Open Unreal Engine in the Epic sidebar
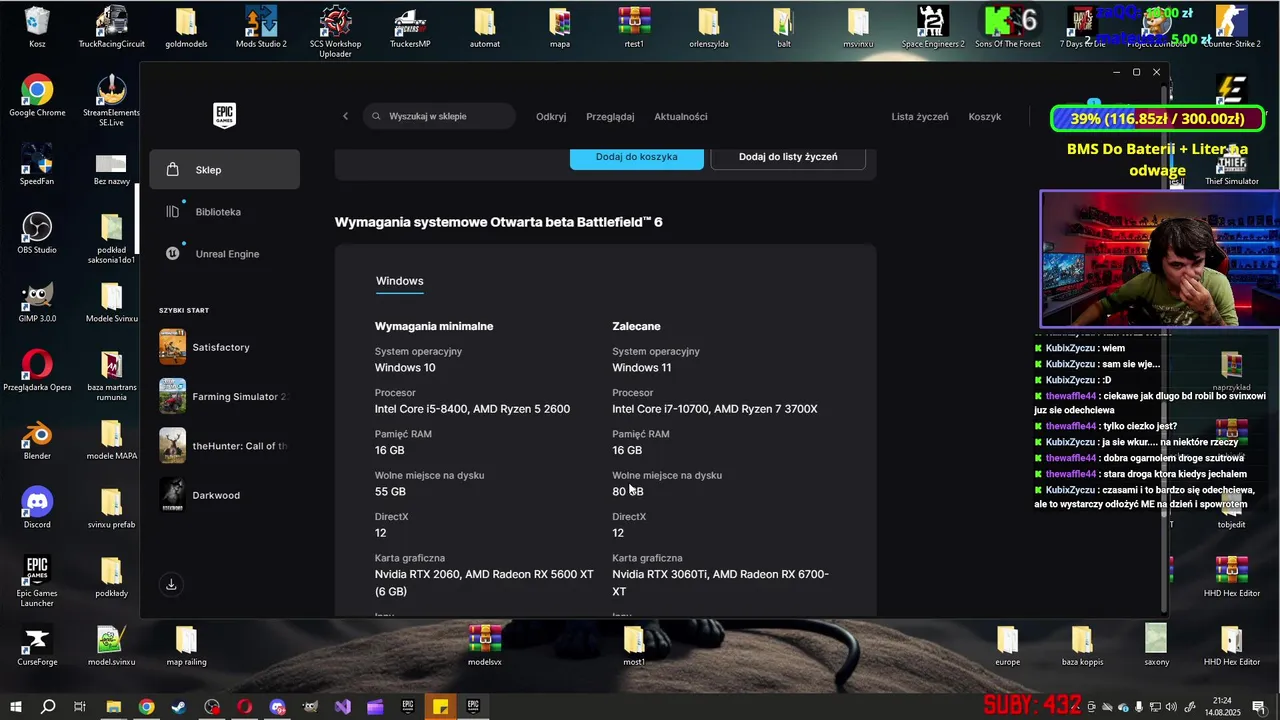Screen dimensions: 1280x720 coord(225,254)
